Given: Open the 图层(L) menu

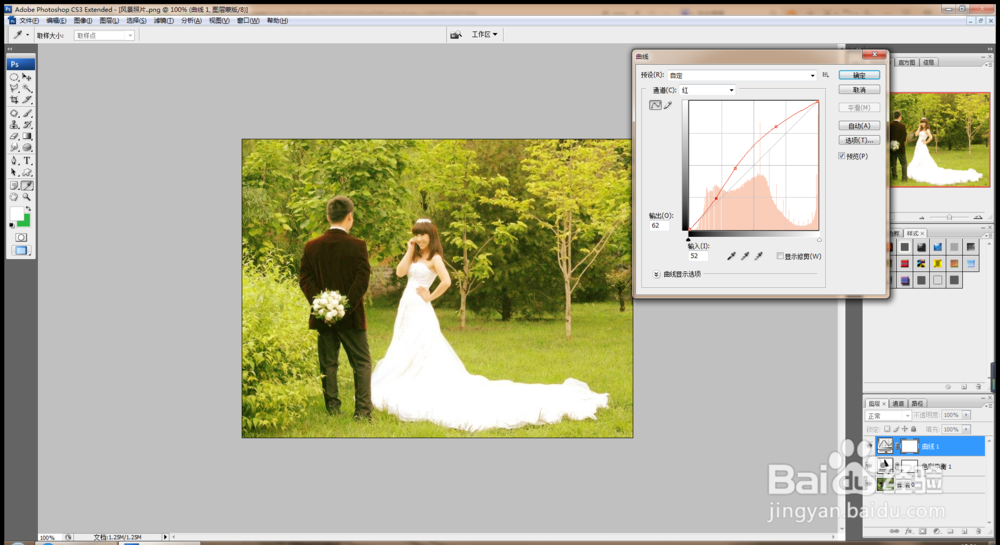Looking at the screenshot, I should (109, 20).
